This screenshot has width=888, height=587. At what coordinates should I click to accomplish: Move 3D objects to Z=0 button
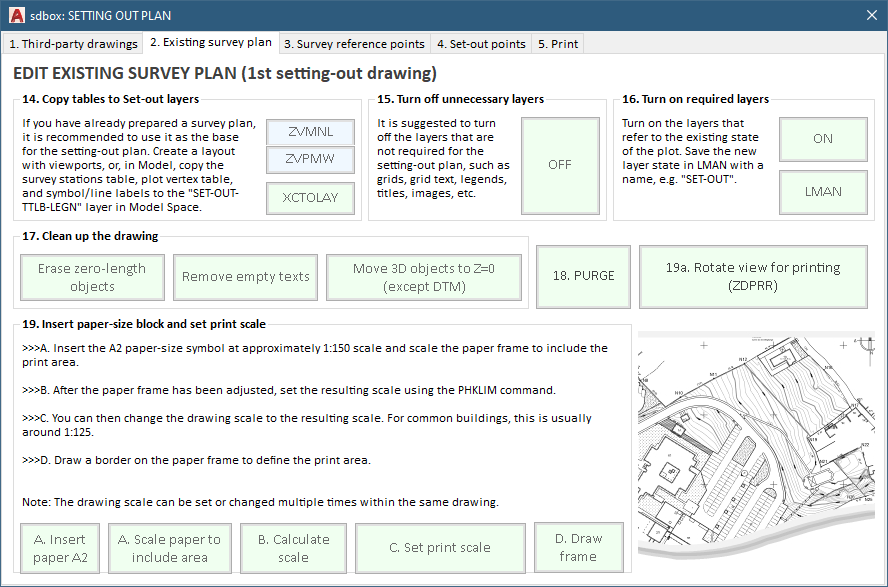(x=424, y=277)
